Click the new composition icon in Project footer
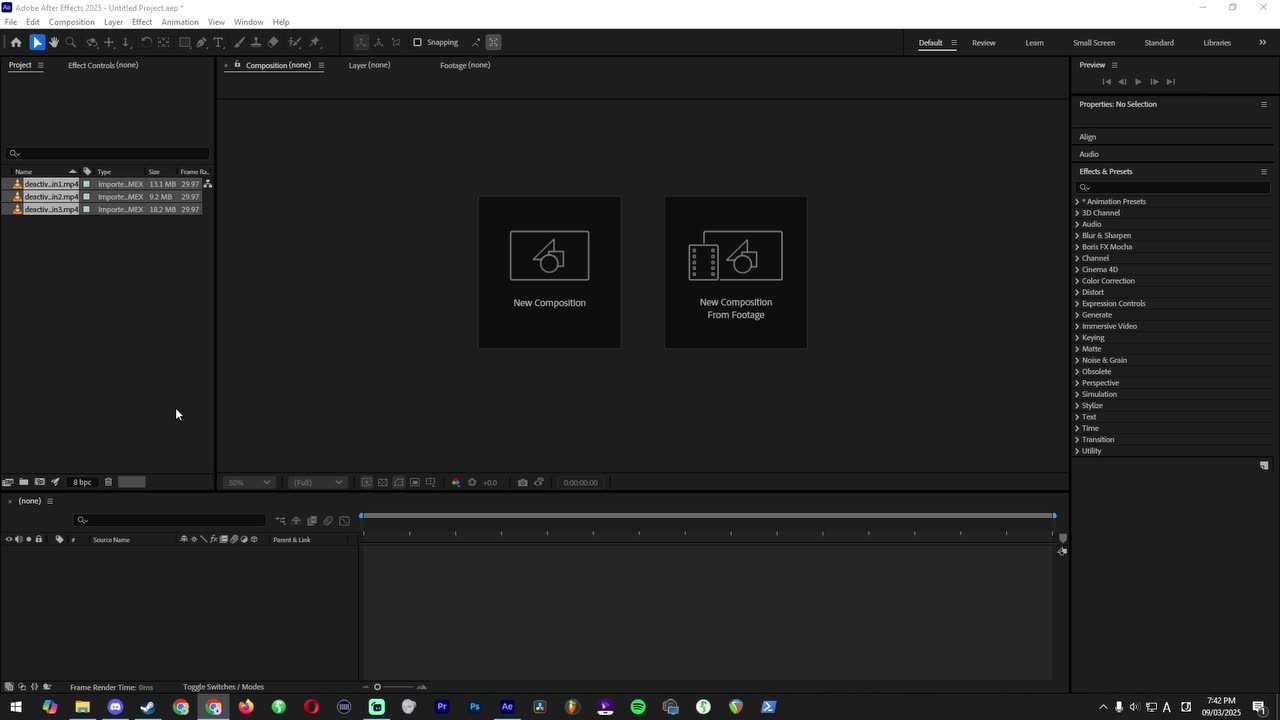Viewport: 1280px width, 720px height. point(40,482)
